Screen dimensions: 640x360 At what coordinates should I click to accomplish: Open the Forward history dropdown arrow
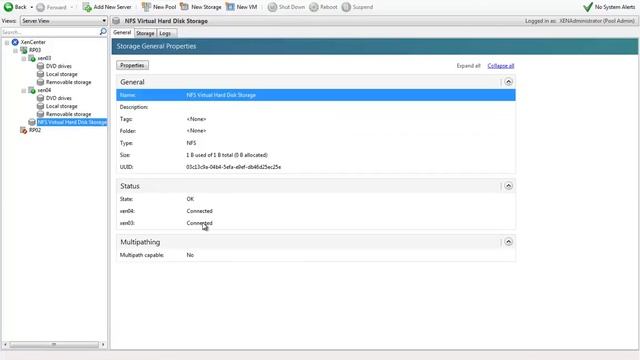[x=72, y=7]
